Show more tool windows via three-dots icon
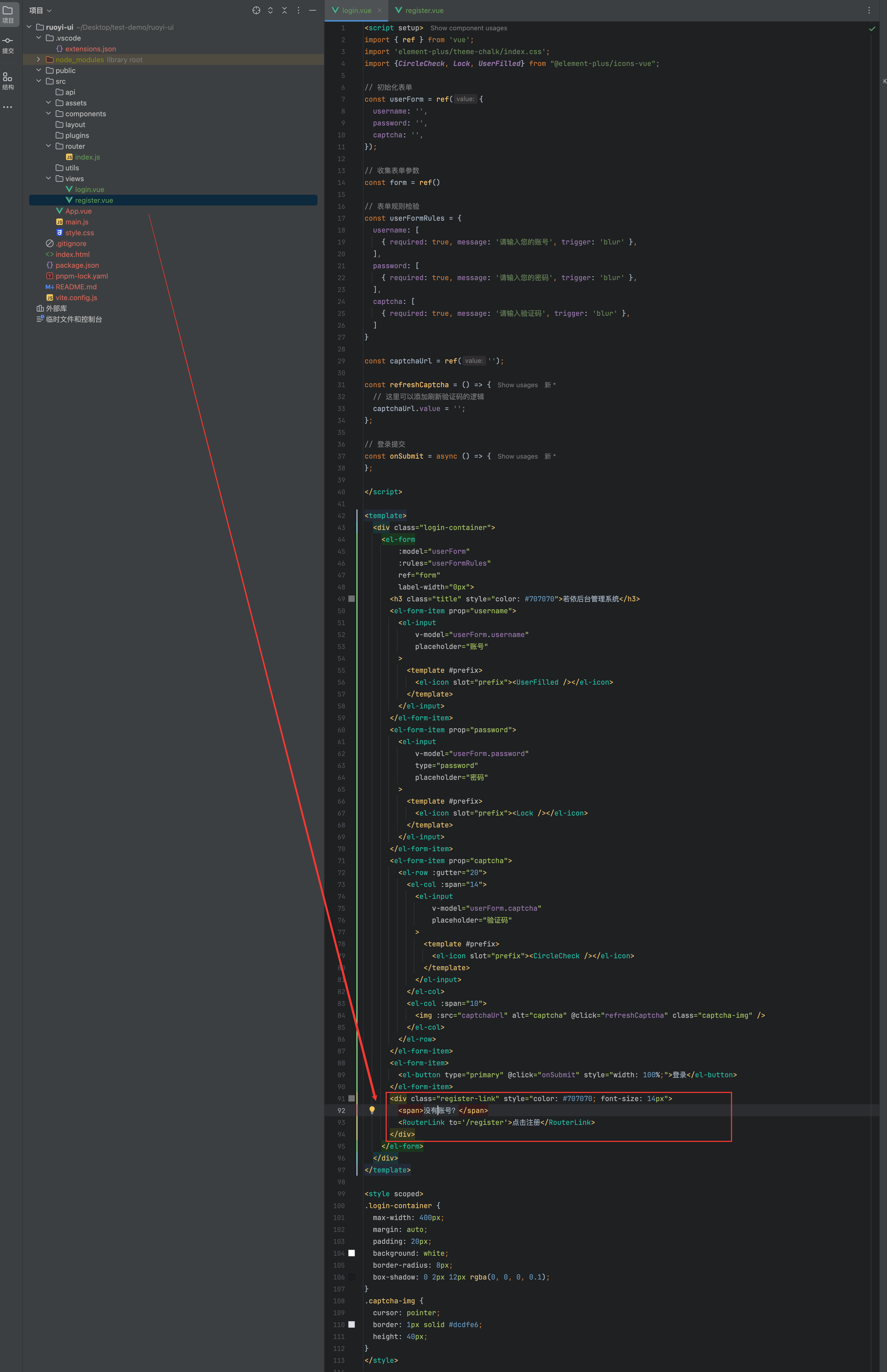 coord(8,107)
